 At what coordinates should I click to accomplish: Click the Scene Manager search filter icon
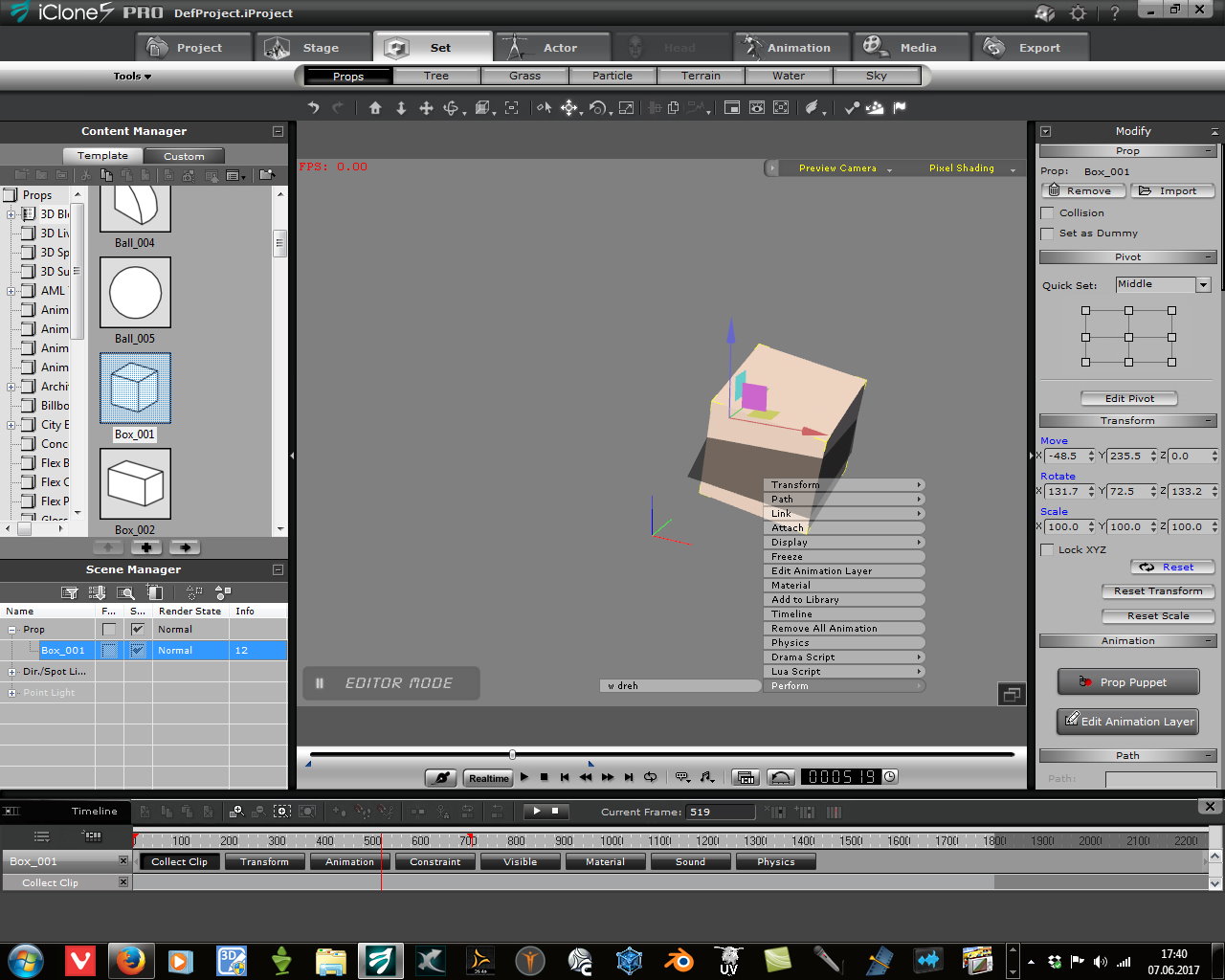125,592
